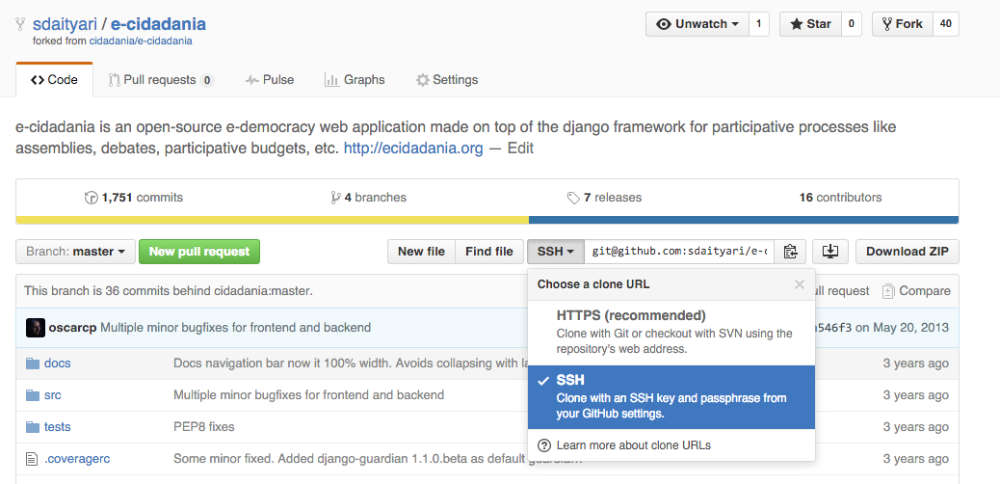Image resolution: width=1000 pixels, height=484 pixels.
Task: Click the git clone URL field
Action: (680, 252)
